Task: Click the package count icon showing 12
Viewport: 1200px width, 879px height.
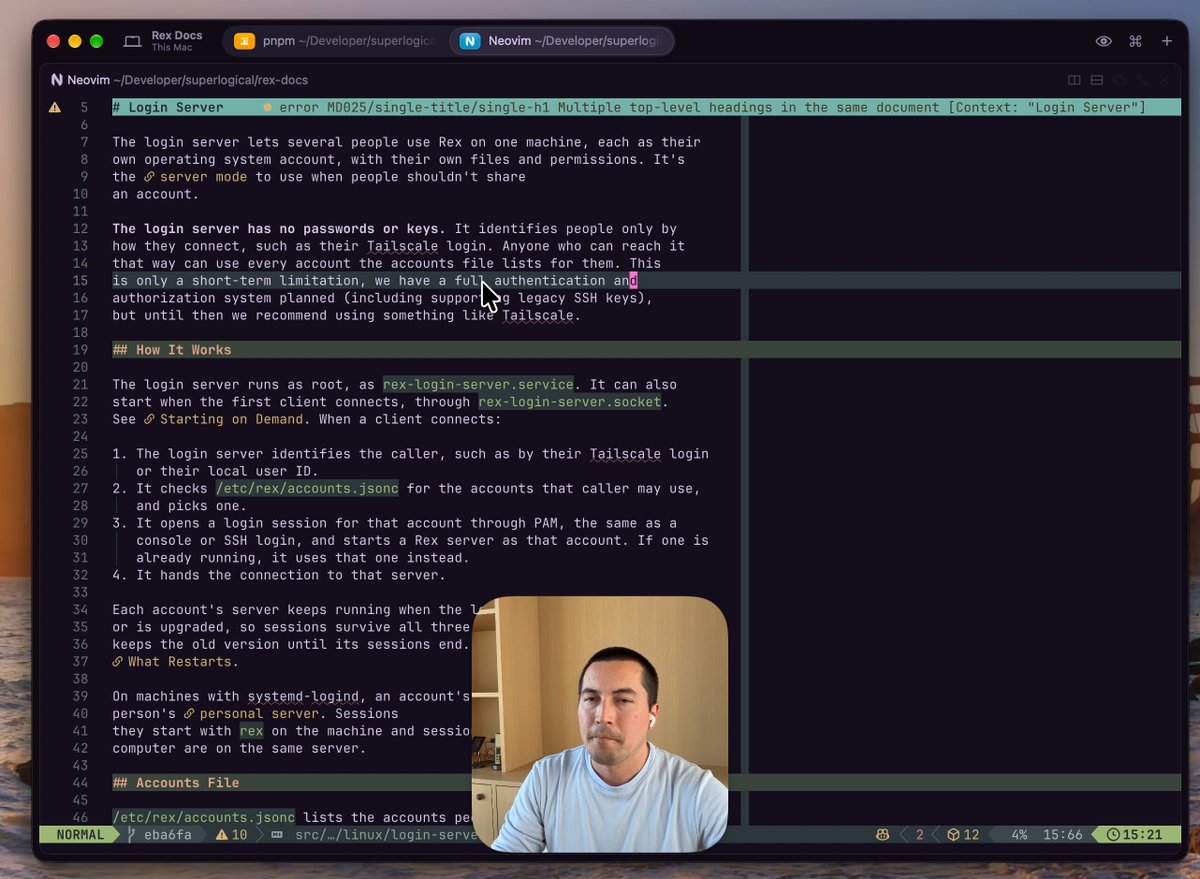Action: [954, 834]
